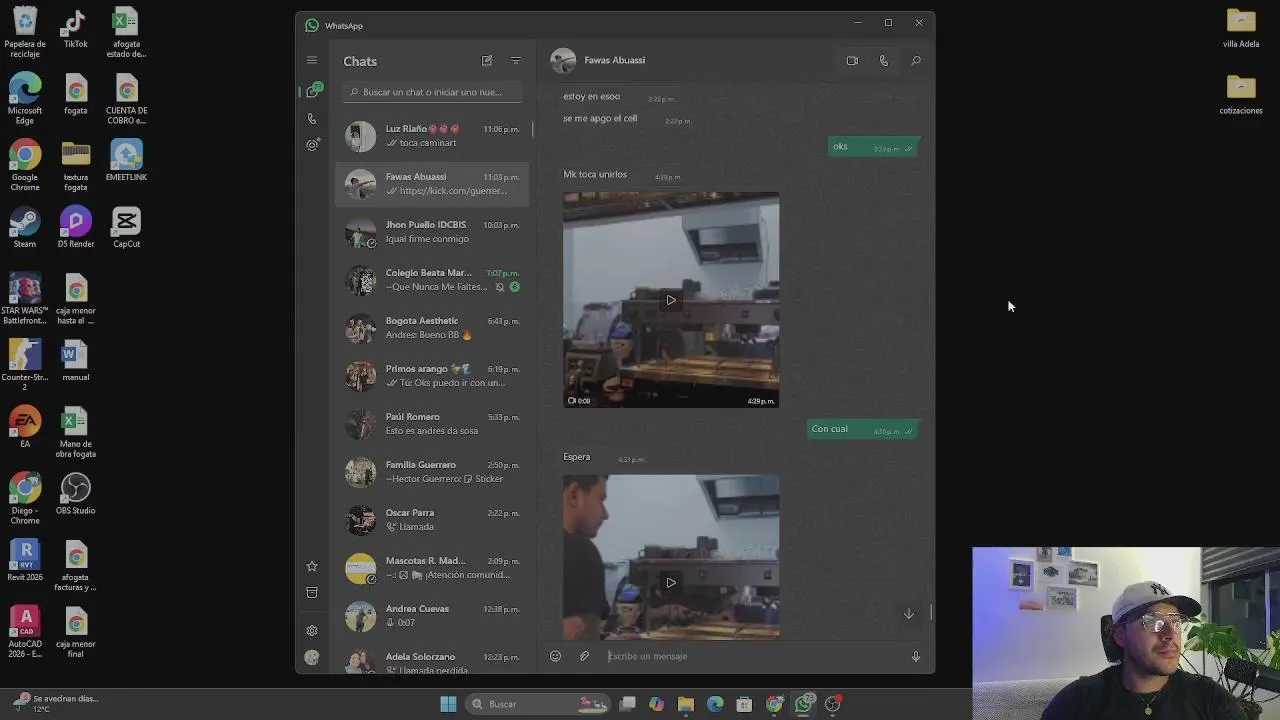
Task: Open the attachment paperclip menu
Action: [x=585, y=656]
